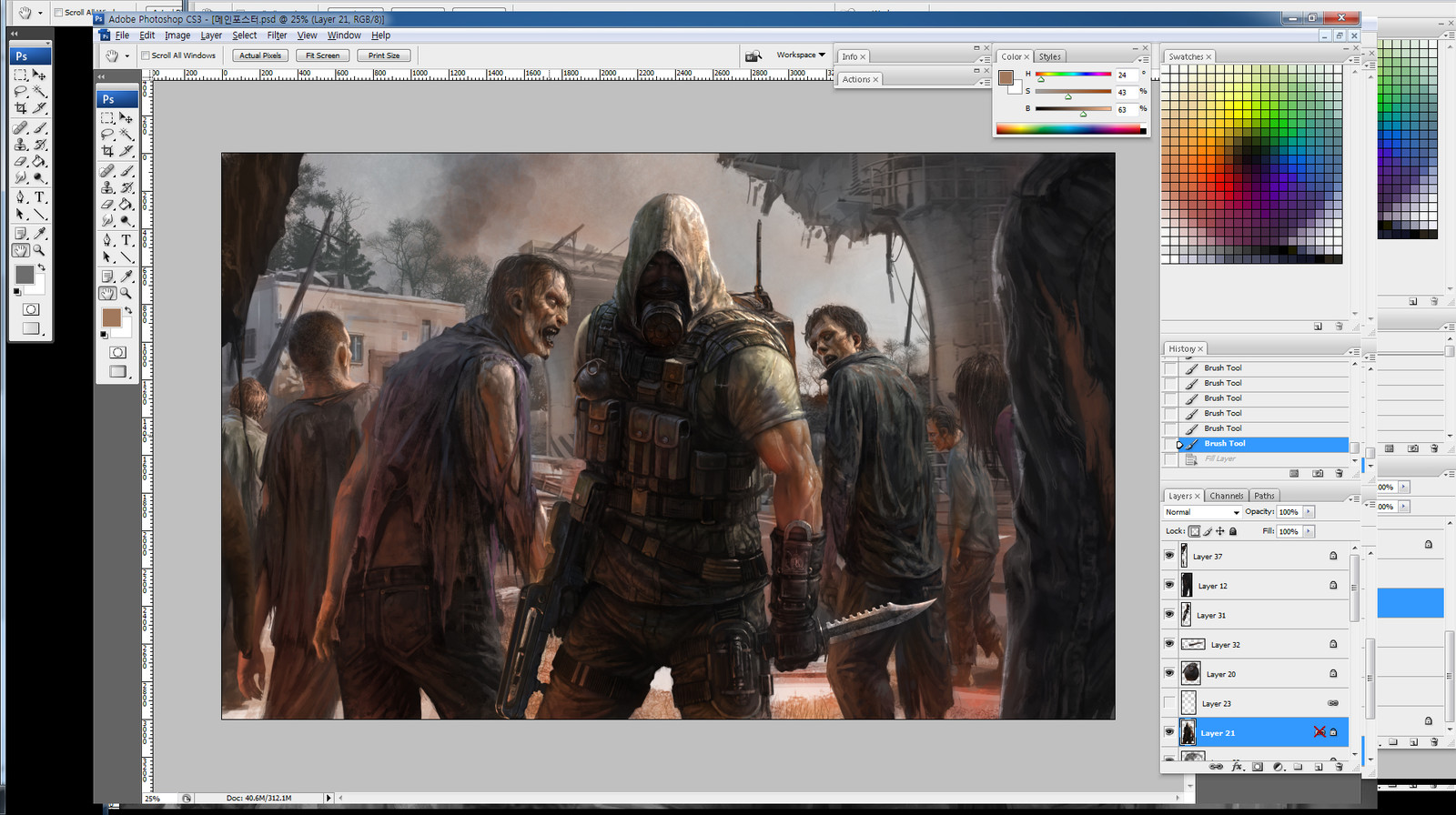The image size is (1456, 815).
Task: Hide Layer 12 using its eye icon
Action: (x=1169, y=585)
